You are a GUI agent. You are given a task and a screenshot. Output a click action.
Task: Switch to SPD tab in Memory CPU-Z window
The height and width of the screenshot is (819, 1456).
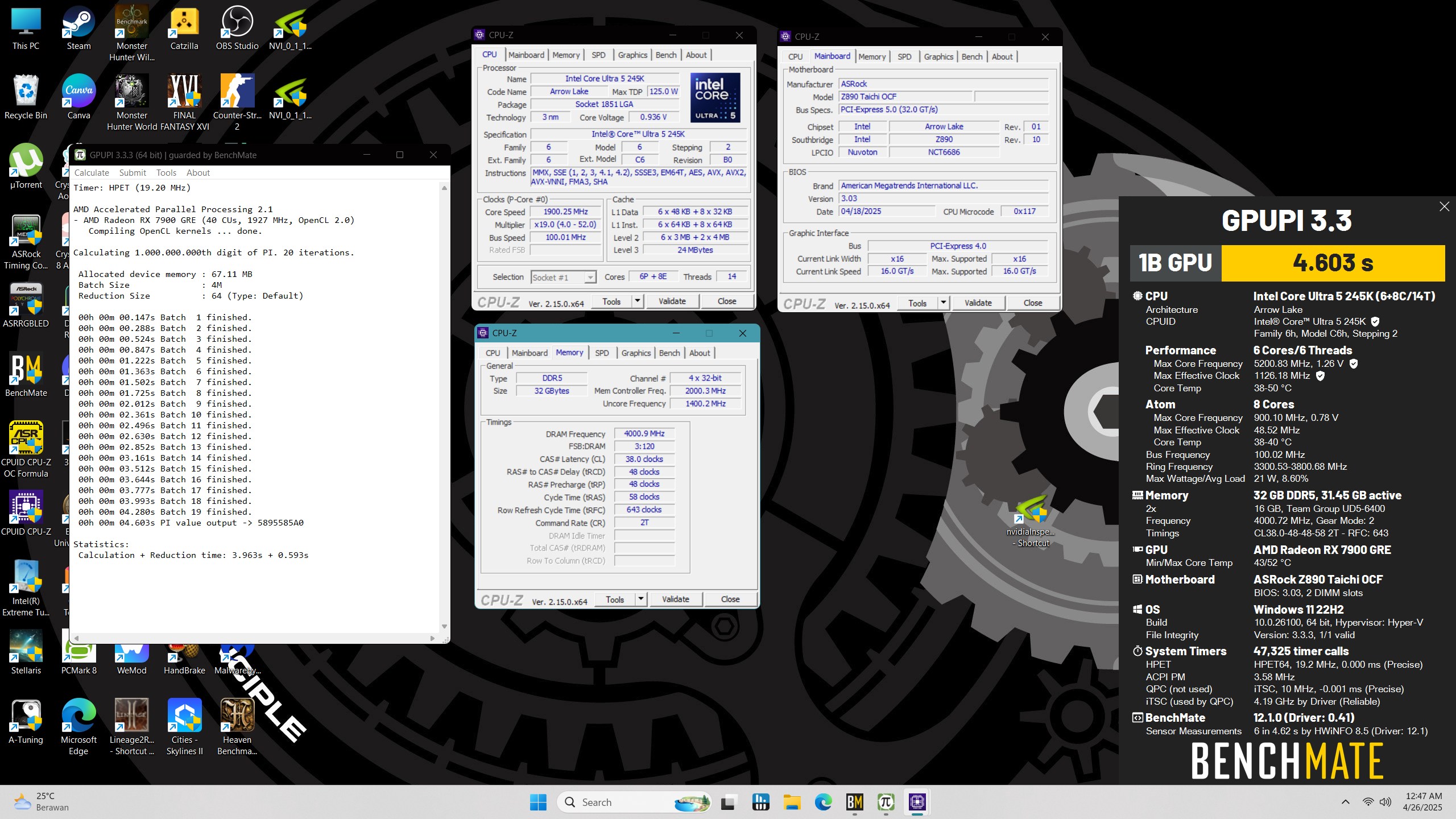point(602,353)
